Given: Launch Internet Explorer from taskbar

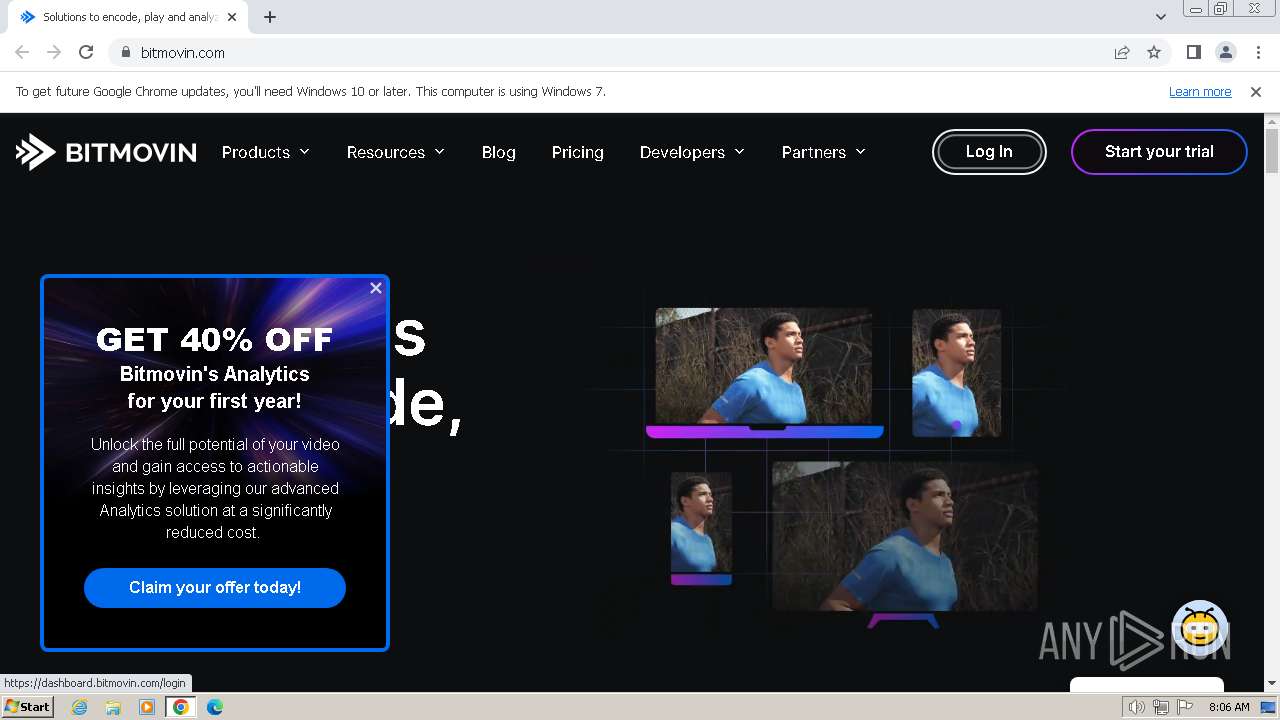Looking at the screenshot, I should (79, 707).
